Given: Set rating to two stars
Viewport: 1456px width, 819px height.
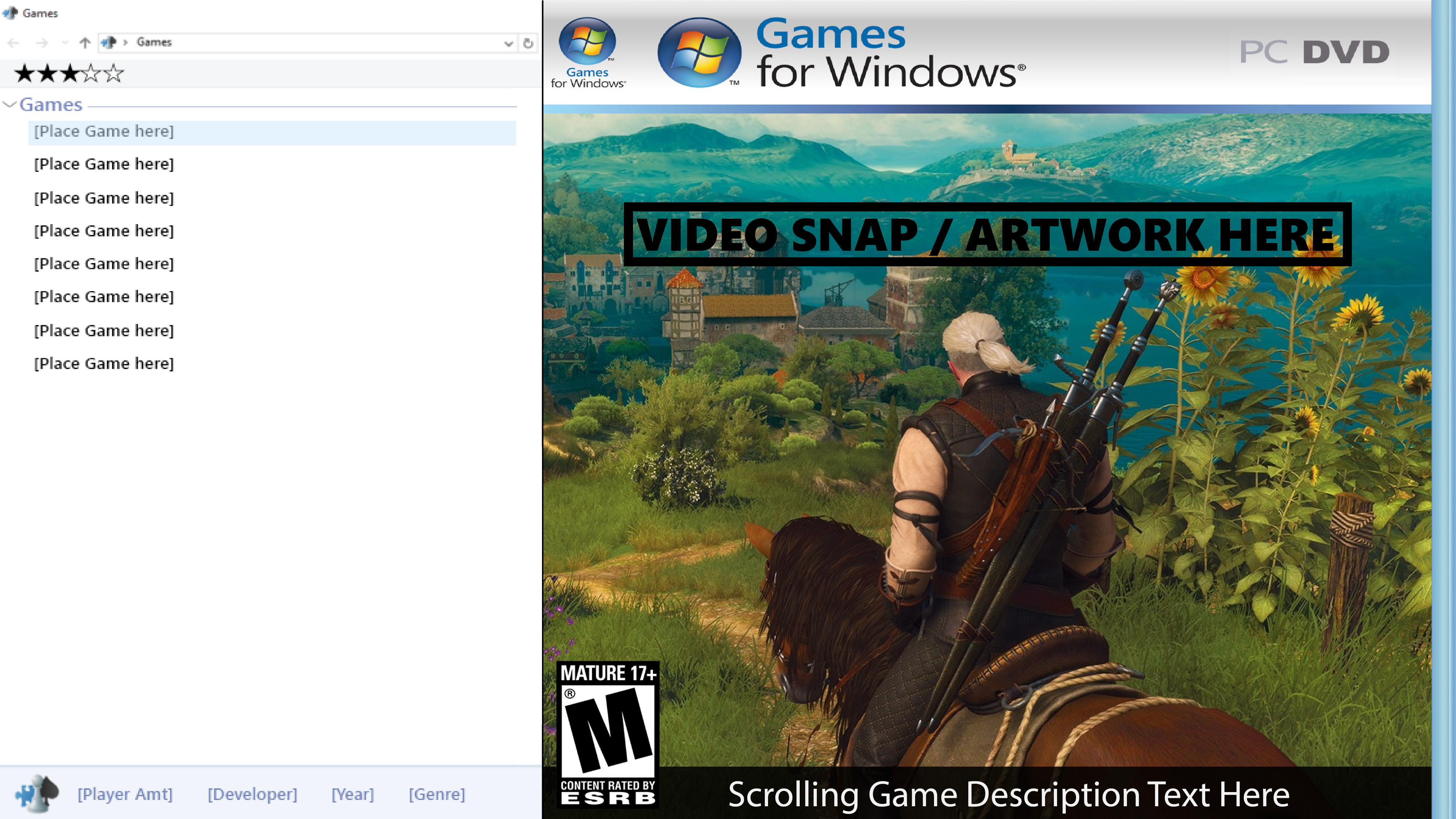Looking at the screenshot, I should [x=47, y=73].
